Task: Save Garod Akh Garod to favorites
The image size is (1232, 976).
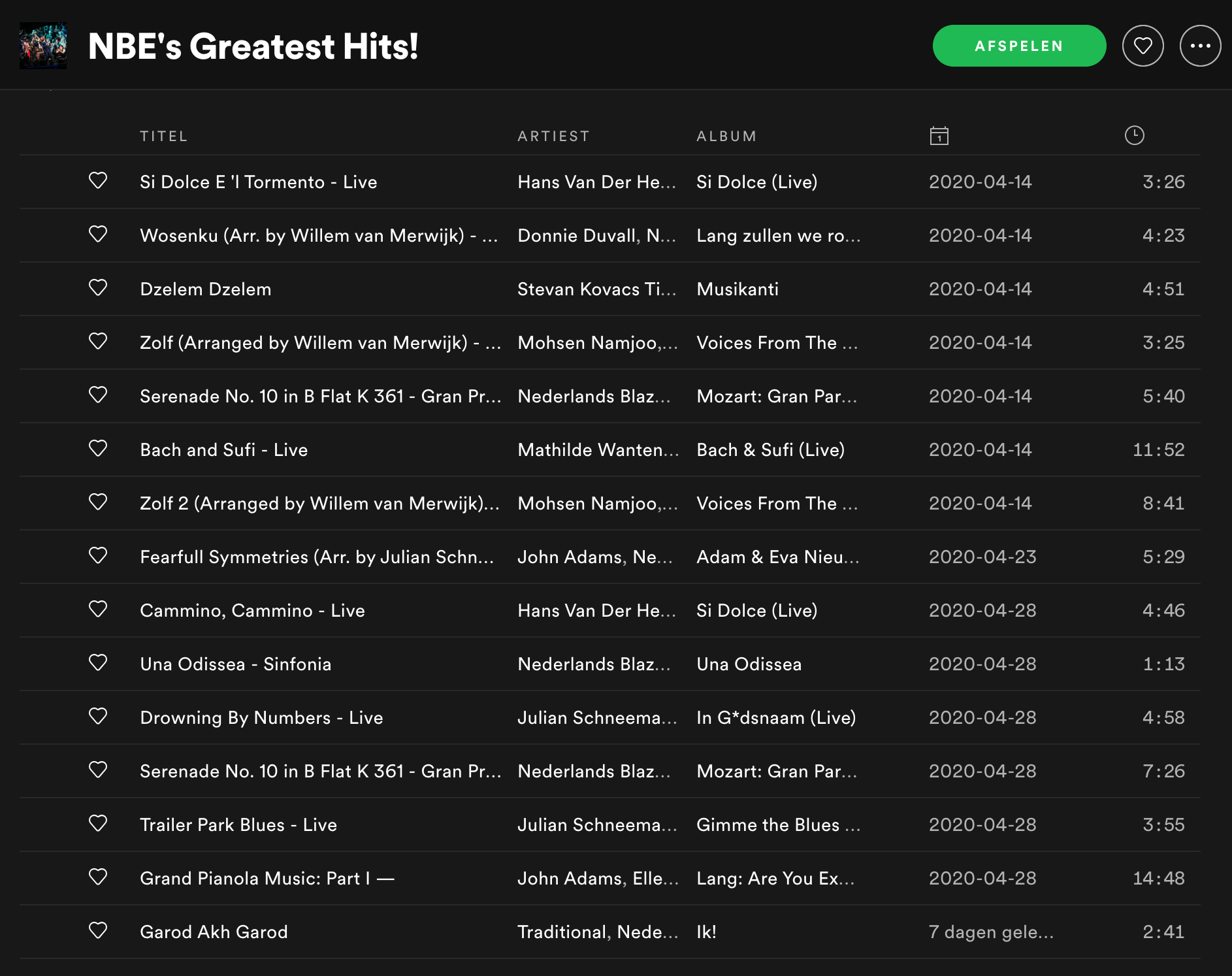Action: point(98,931)
